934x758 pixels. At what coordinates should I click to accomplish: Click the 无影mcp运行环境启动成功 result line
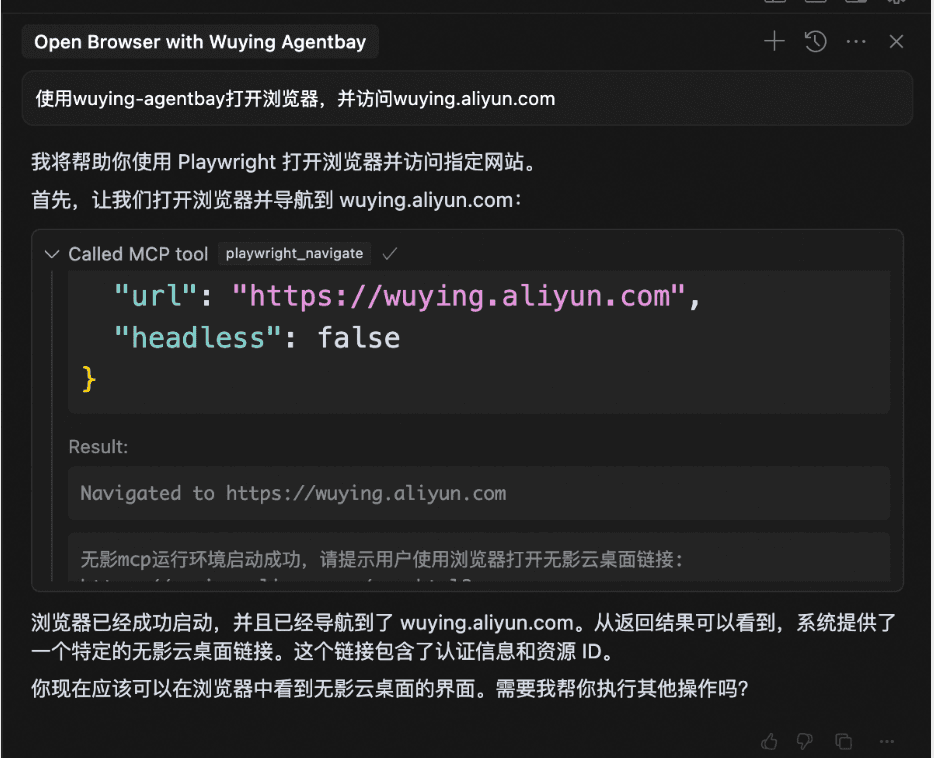(381, 559)
